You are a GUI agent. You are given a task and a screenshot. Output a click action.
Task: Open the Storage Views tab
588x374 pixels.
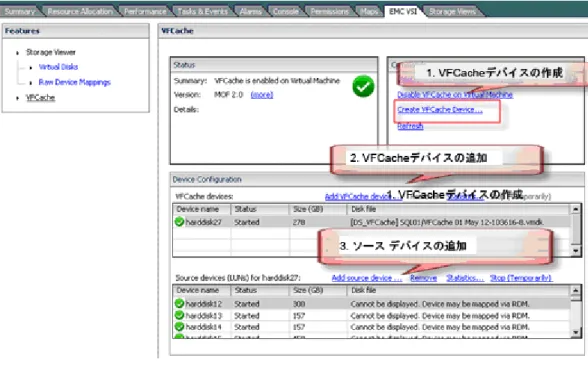click(452, 11)
